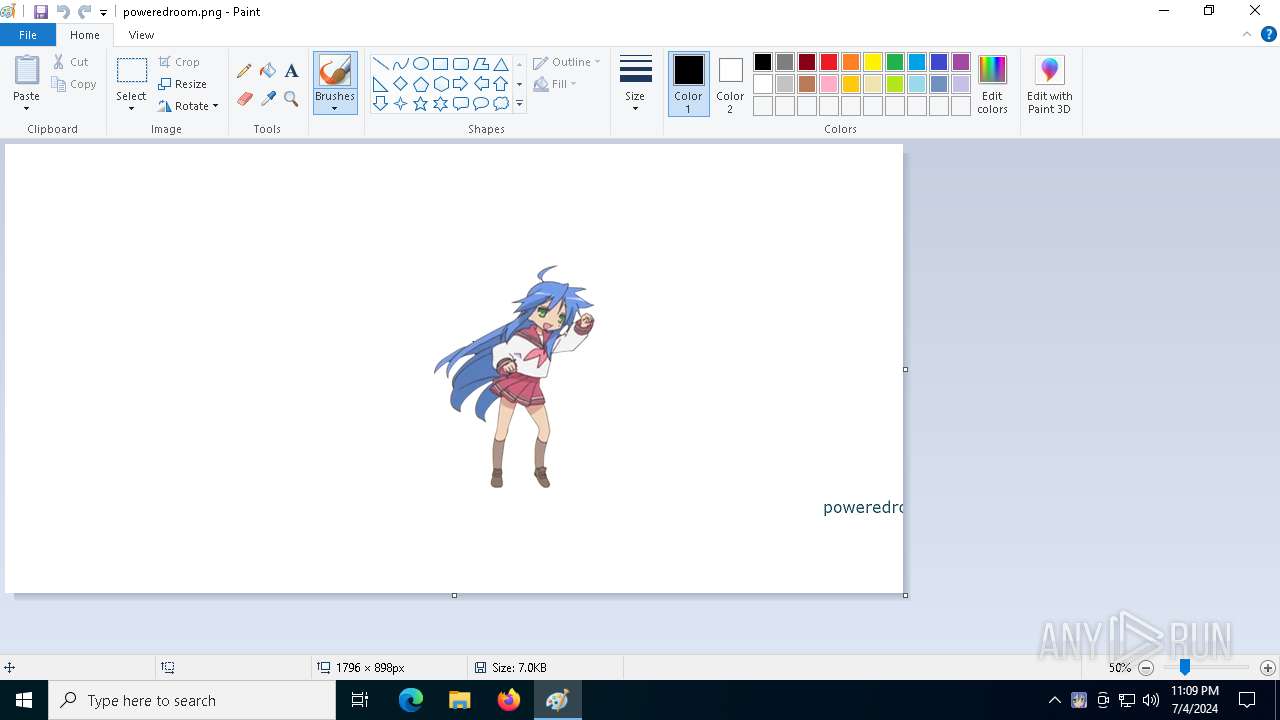Viewport: 1280px width, 720px height.
Task: Click the Cut button
Action: [71, 62]
